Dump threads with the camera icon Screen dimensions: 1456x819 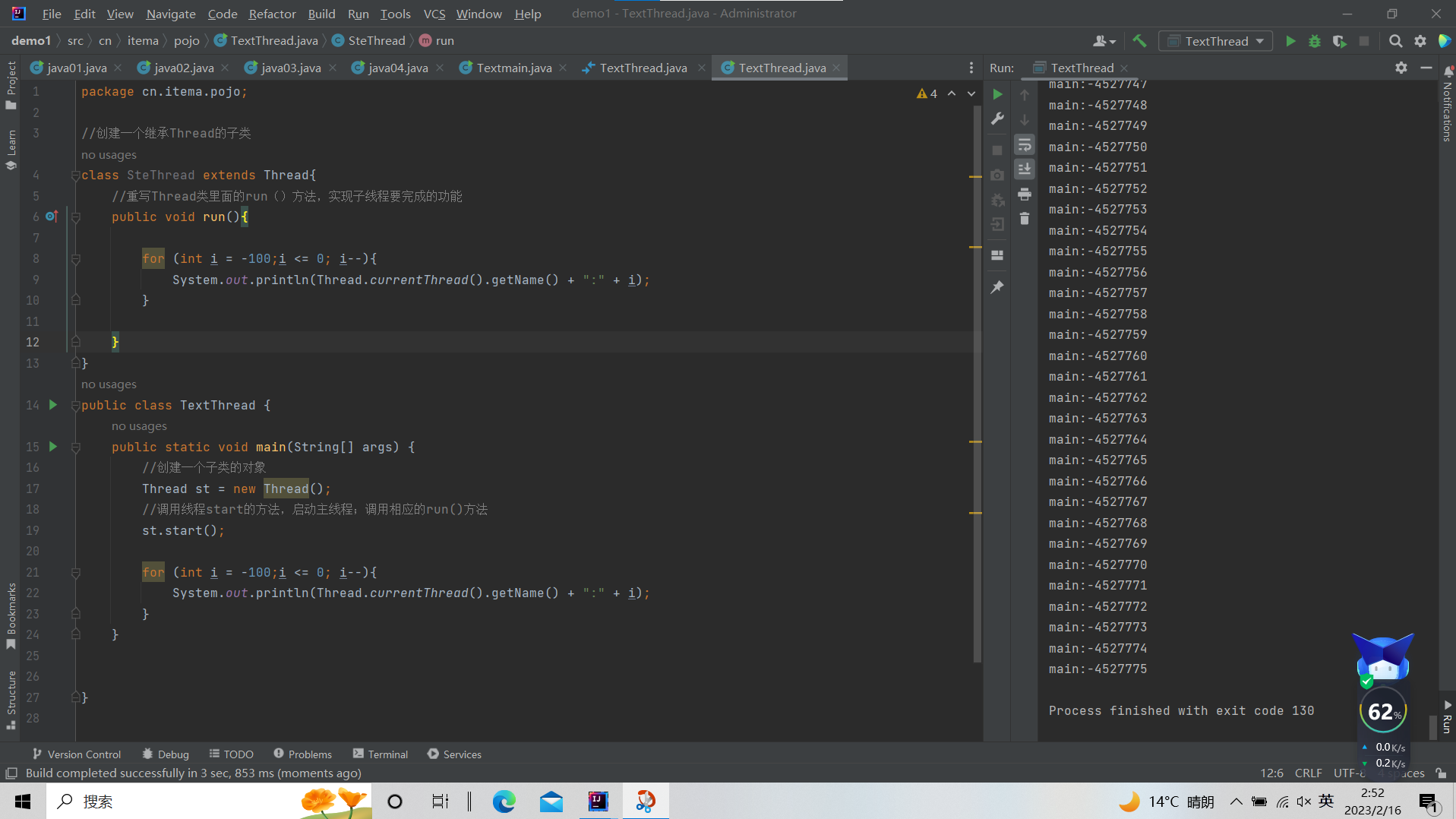(997, 175)
